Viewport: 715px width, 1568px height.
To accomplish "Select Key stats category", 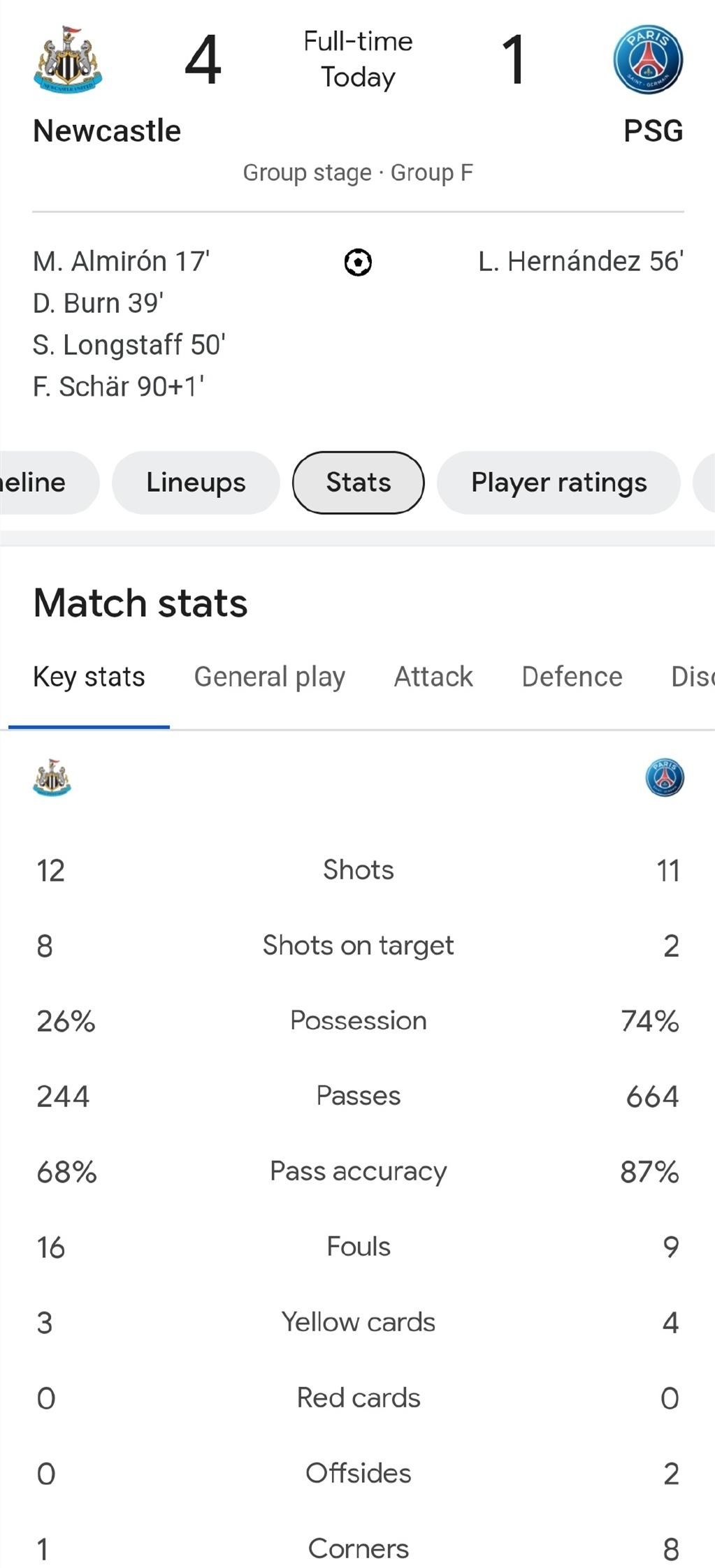I will pyautogui.click(x=89, y=677).
